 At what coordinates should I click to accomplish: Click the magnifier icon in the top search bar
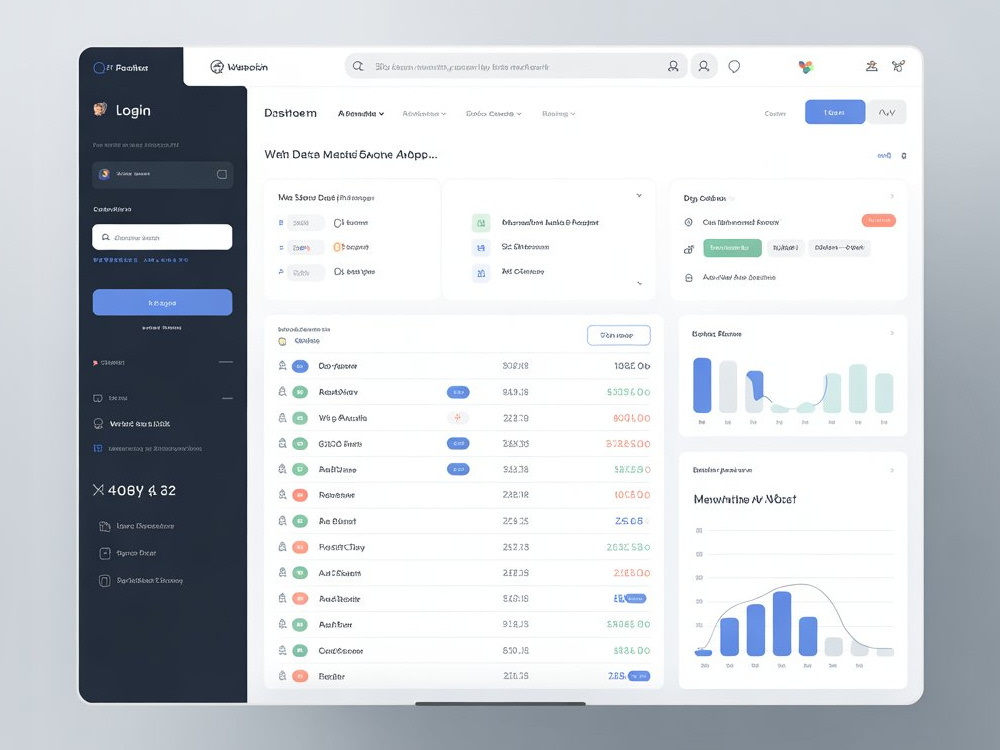(x=358, y=66)
